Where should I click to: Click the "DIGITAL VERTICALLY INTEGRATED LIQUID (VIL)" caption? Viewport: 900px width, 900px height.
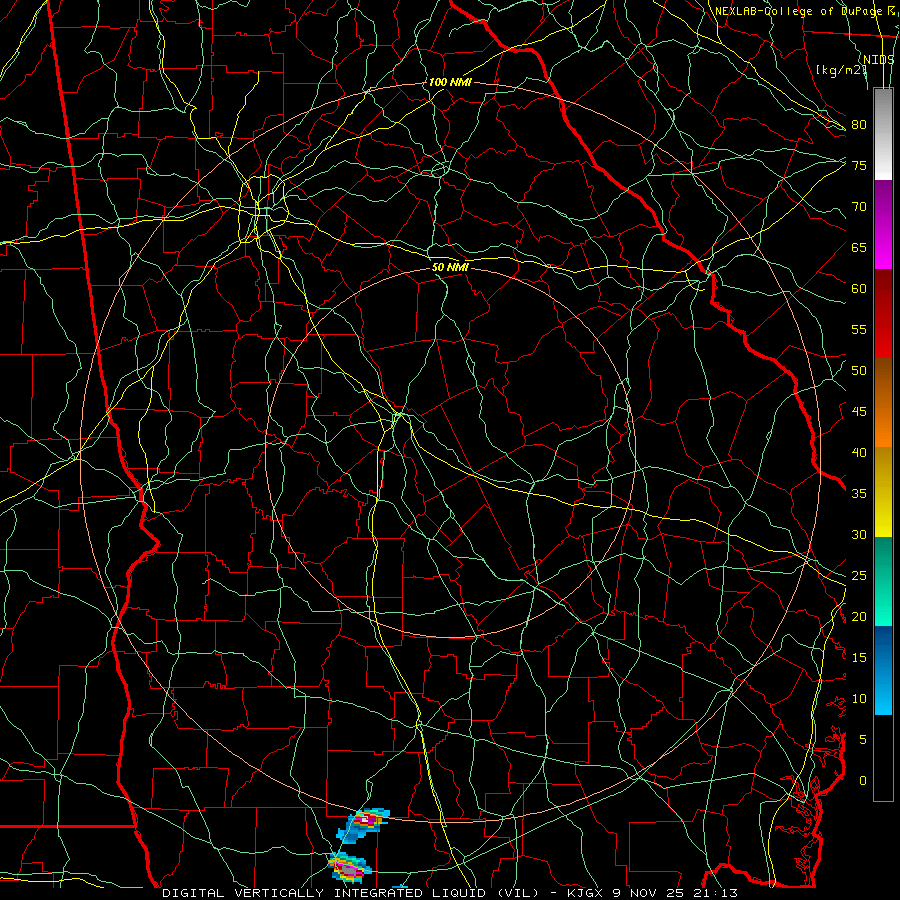point(351,893)
